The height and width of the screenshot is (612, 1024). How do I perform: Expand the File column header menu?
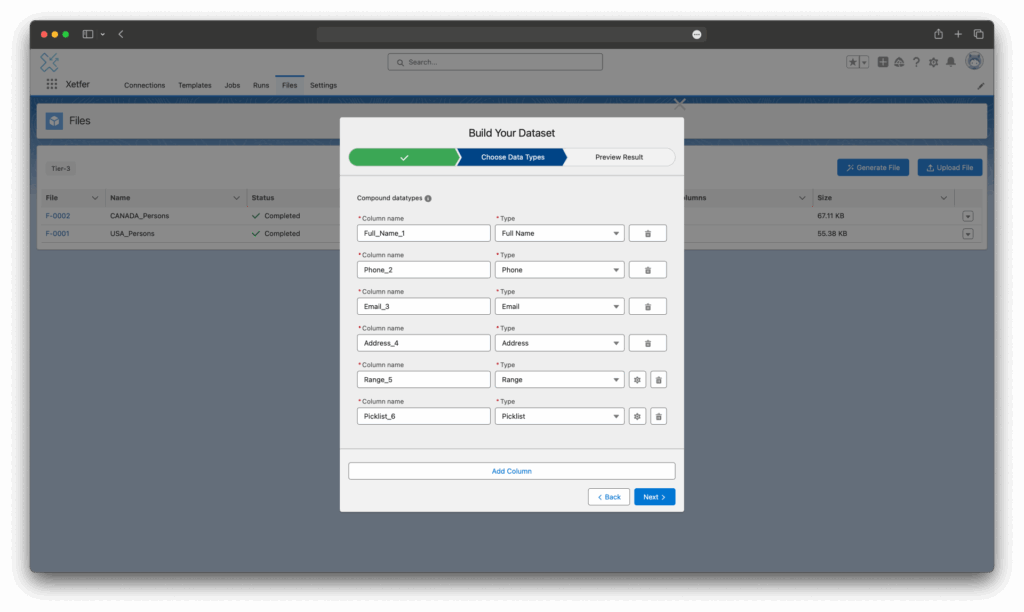click(x=95, y=198)
